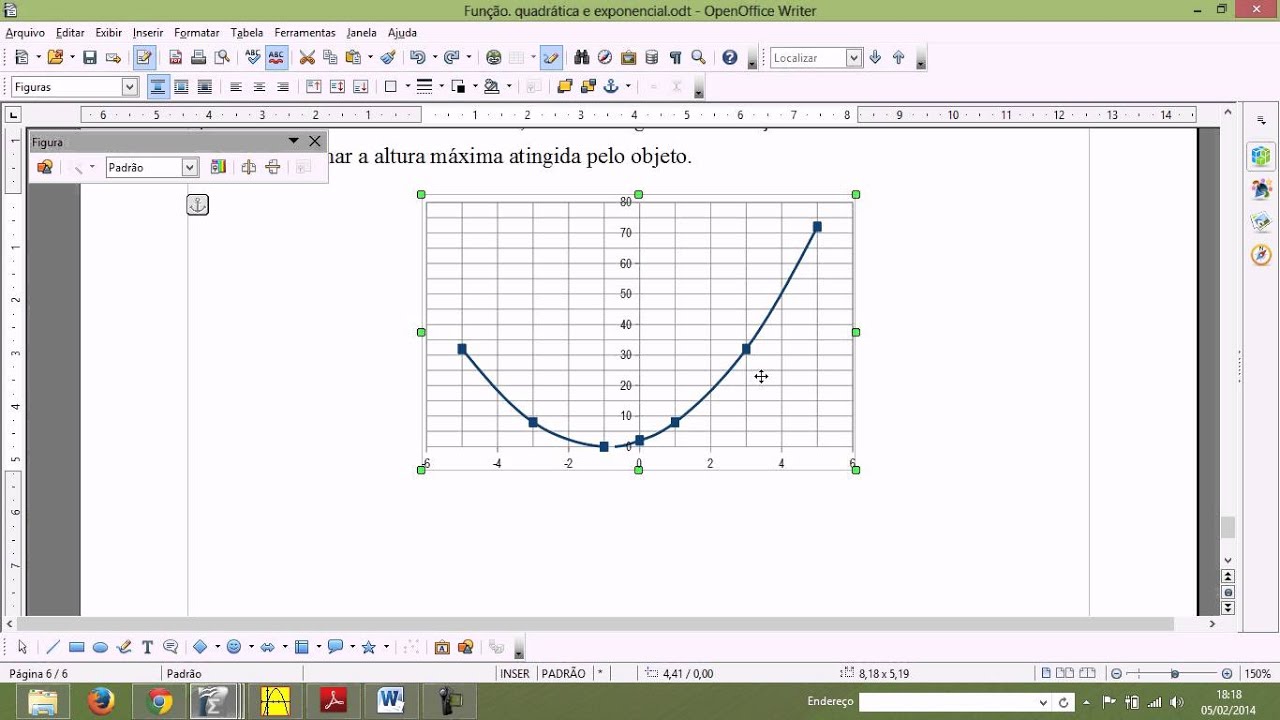Find previous with the up arrow button
The height and width of the screenshot is (720, 1280).
(898, 58)
